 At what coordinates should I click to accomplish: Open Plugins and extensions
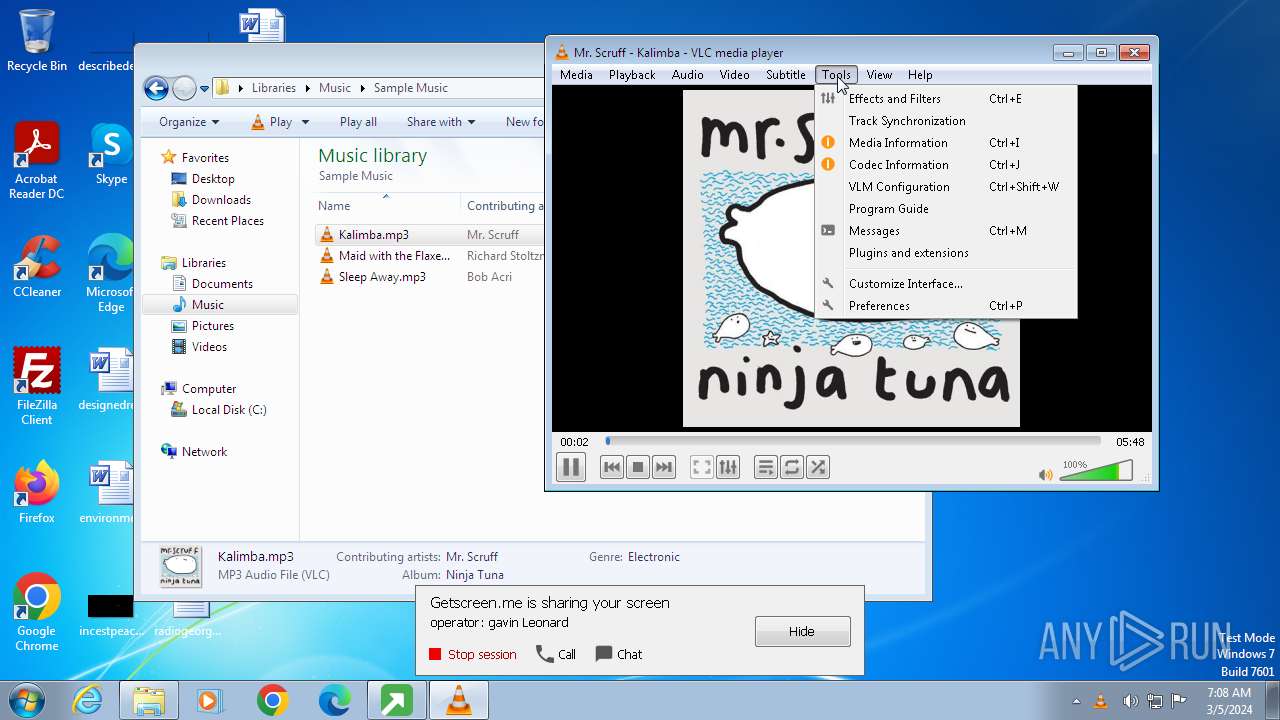pyautogui.click(x=946, y=253)
